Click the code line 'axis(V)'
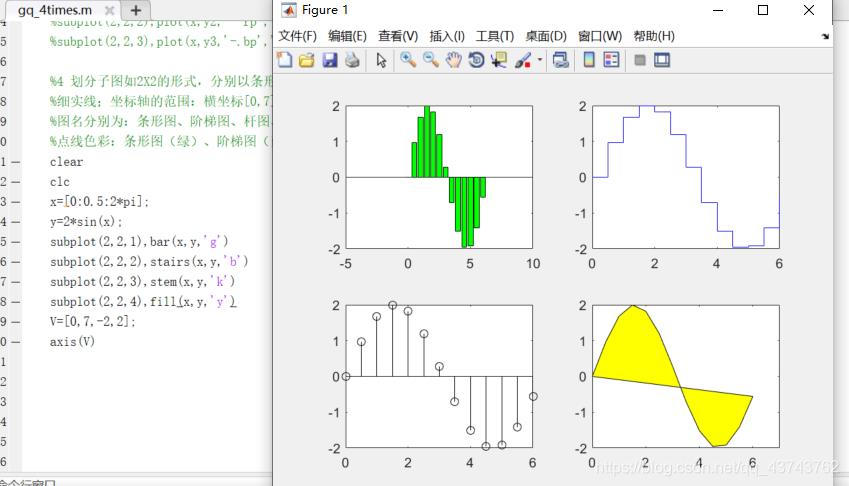The image size is (849, 486). pyautogui.click(x=72, y=341)
